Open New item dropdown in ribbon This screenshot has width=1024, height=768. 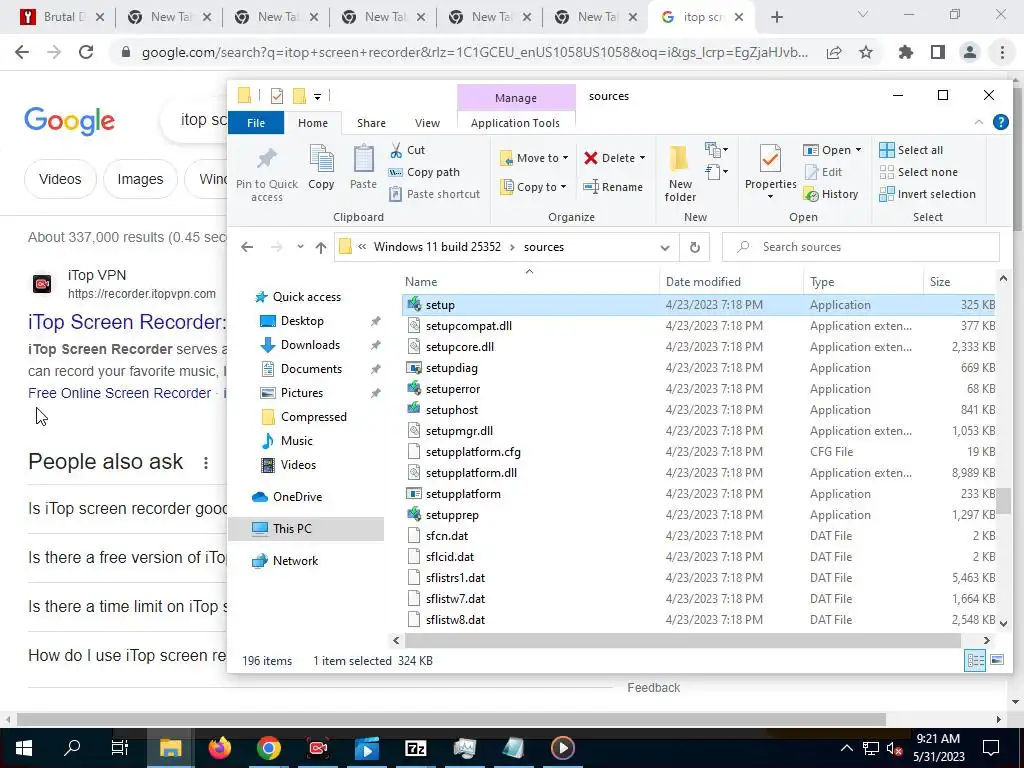716,150
